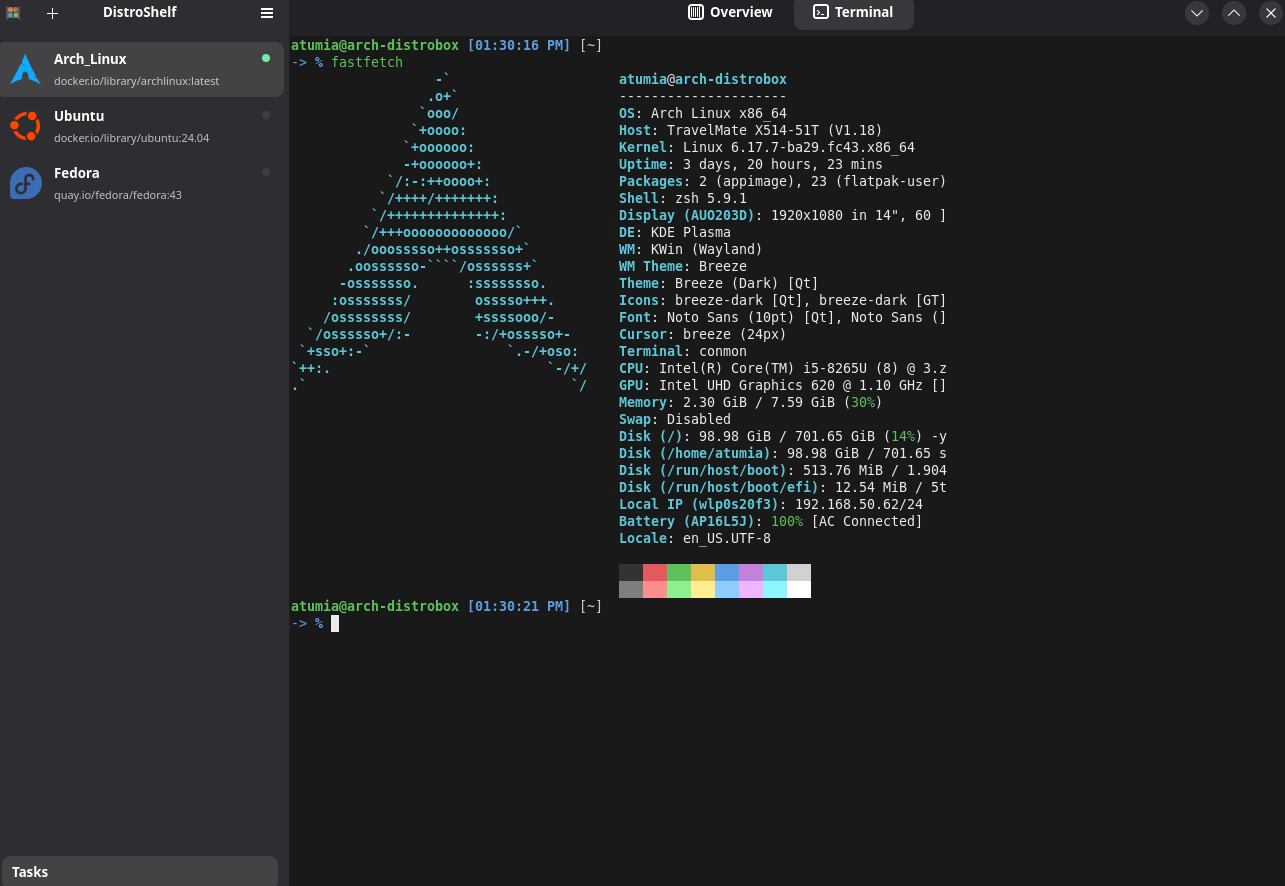Click the 'Battery (AP16L5J): 100%' line
The width and height of the screenshot is (1285, 886).
pos(771,521)
